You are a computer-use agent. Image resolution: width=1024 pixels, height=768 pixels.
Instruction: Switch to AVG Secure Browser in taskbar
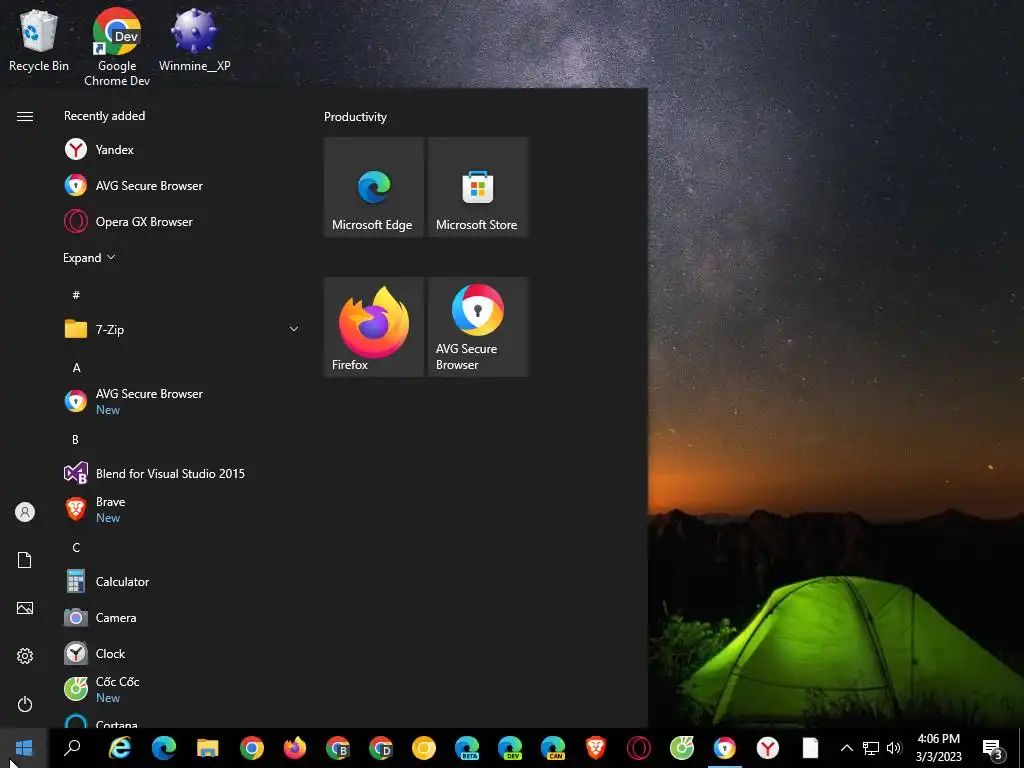coord(725,748)
